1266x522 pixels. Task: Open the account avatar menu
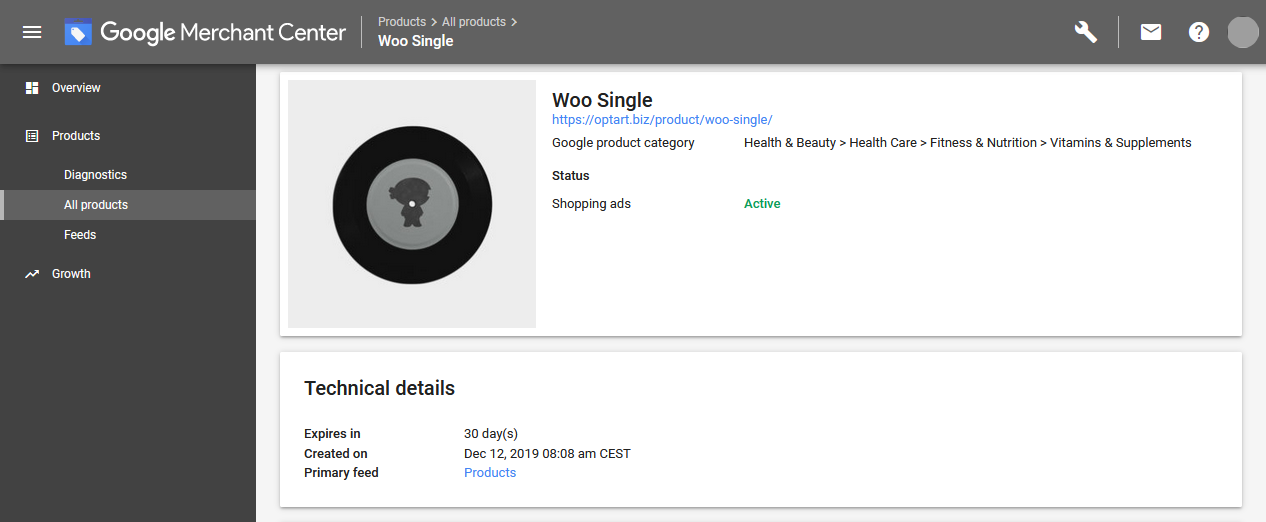coord(1242,32)
